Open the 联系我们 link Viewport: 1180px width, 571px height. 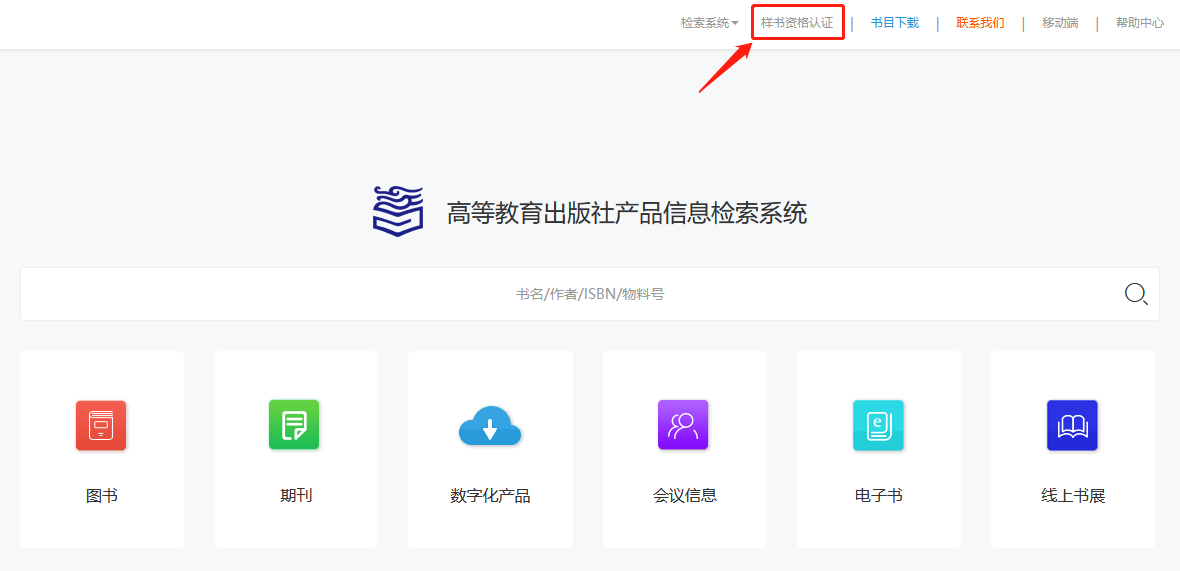(980, 23)
